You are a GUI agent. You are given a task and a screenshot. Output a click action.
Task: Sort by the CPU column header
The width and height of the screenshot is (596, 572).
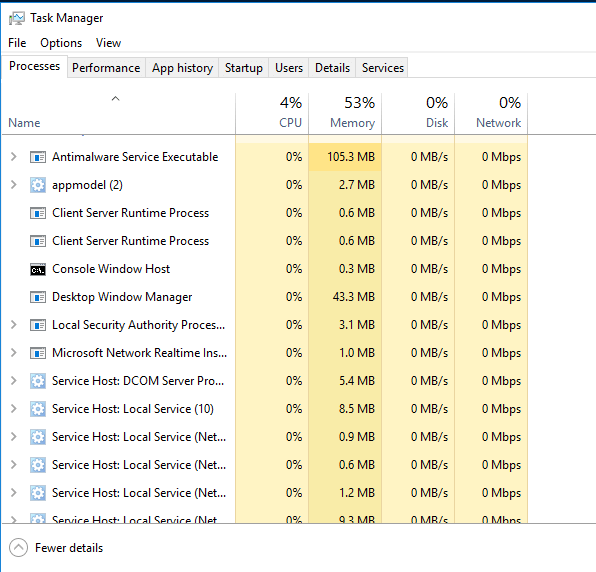coord(272,113)
